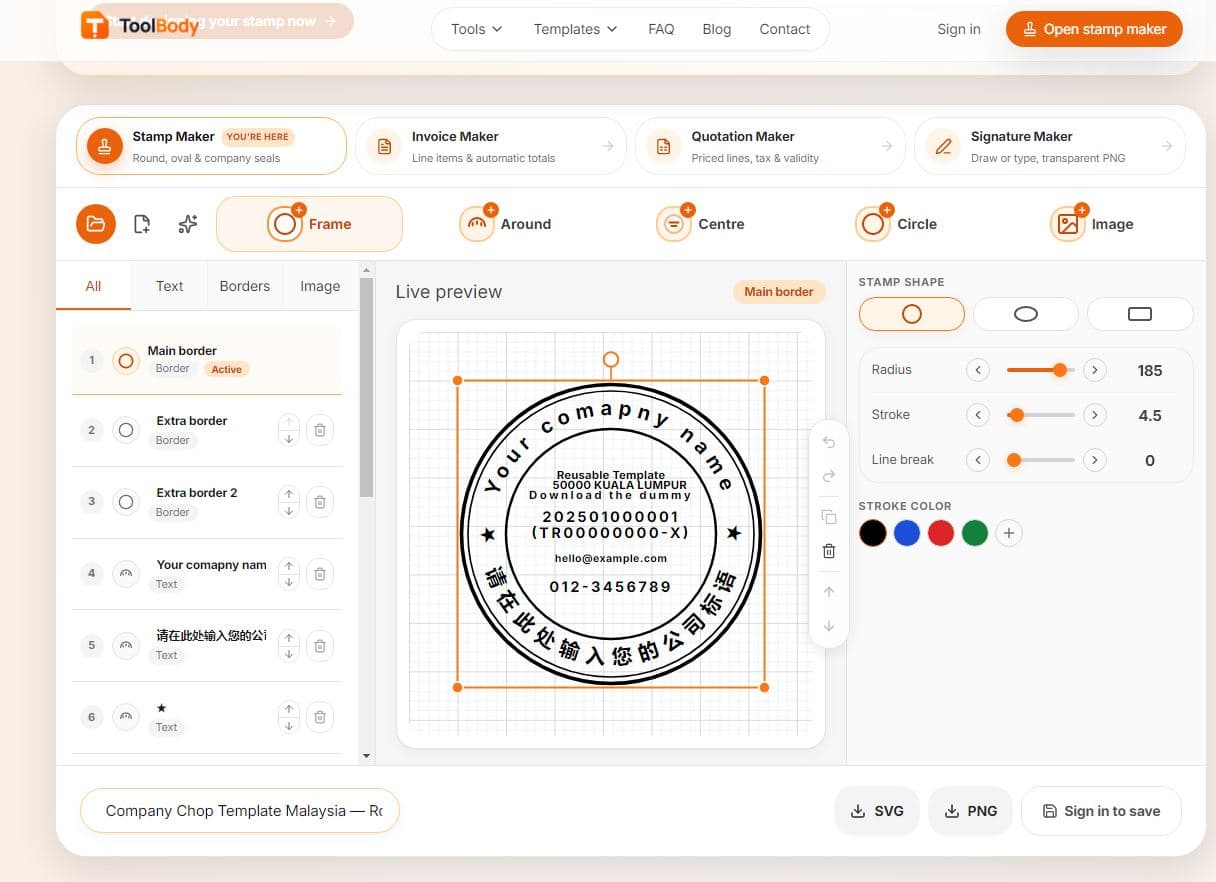The height and width of the screenshot is (882, 1216).
Task: Choose the red stroke color
Action: [941, 533]
